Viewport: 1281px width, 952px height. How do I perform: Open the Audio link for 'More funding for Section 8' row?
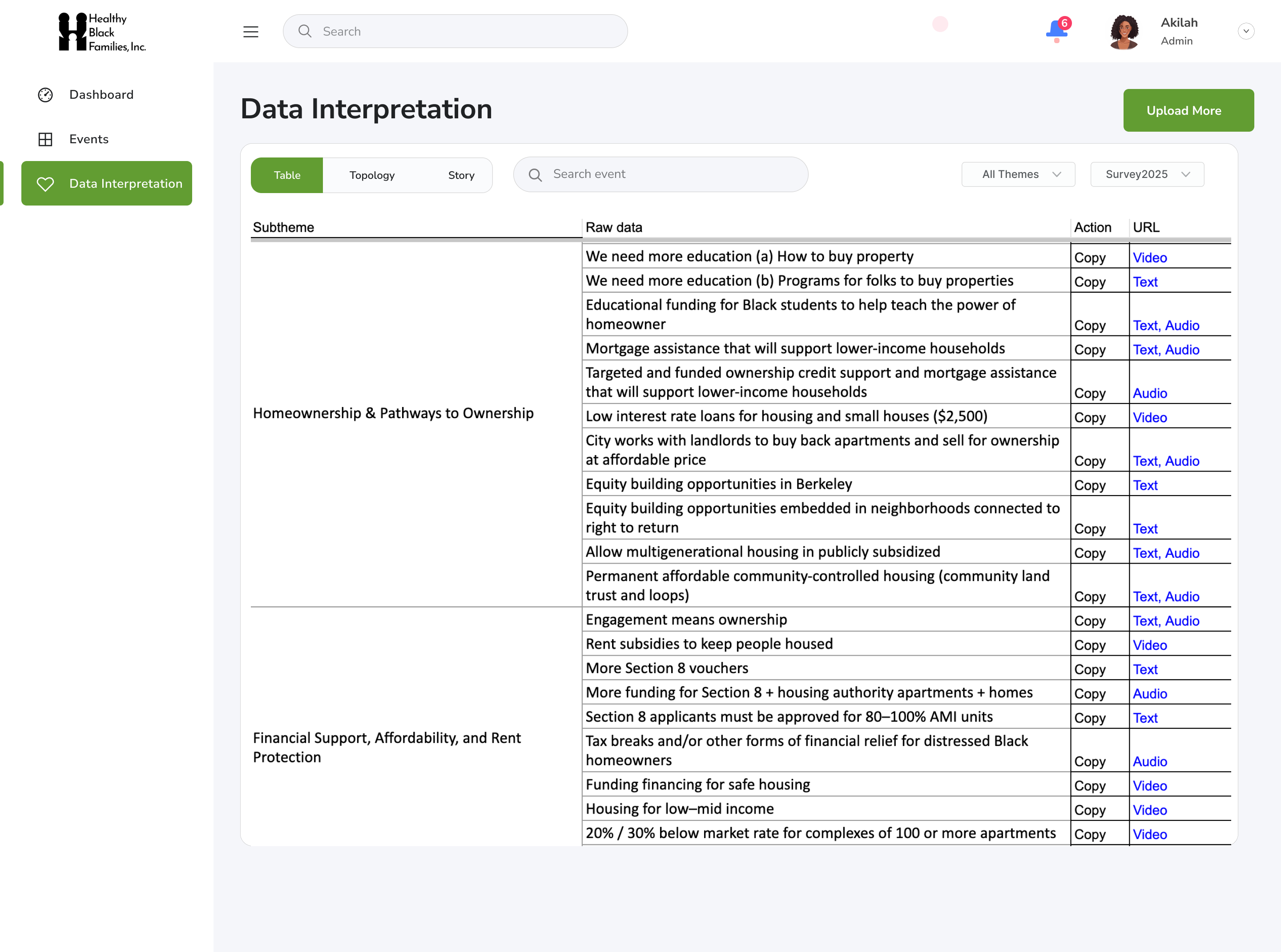coord(1150,694)
